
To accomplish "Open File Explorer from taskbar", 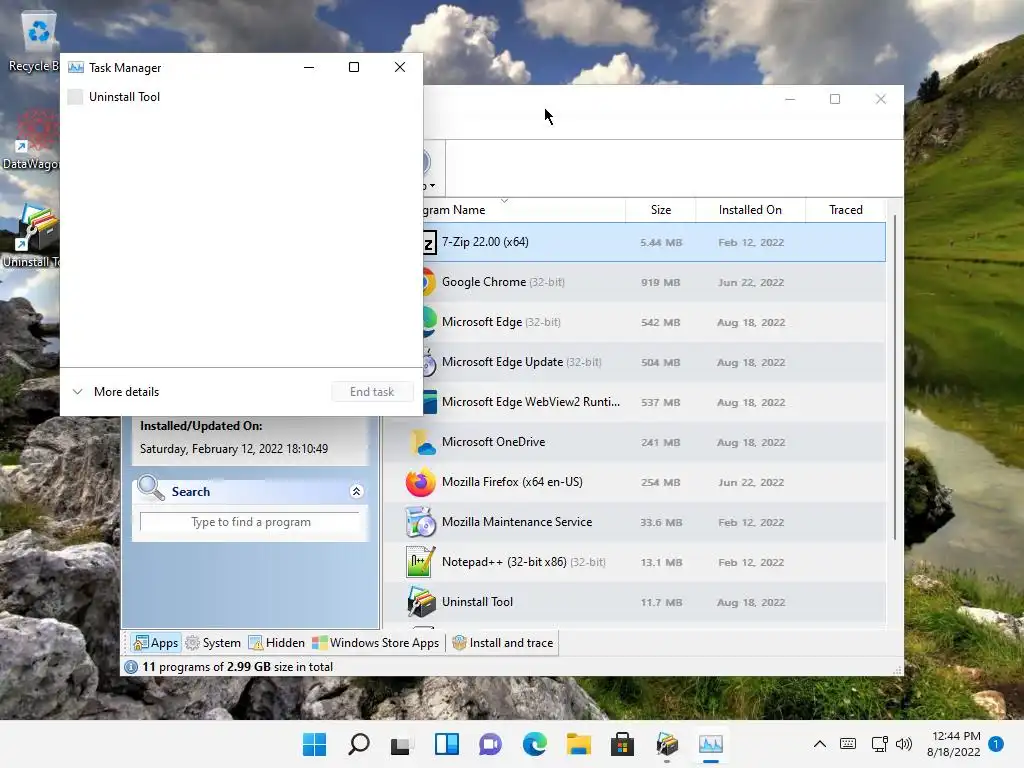I will pos(579,744).
